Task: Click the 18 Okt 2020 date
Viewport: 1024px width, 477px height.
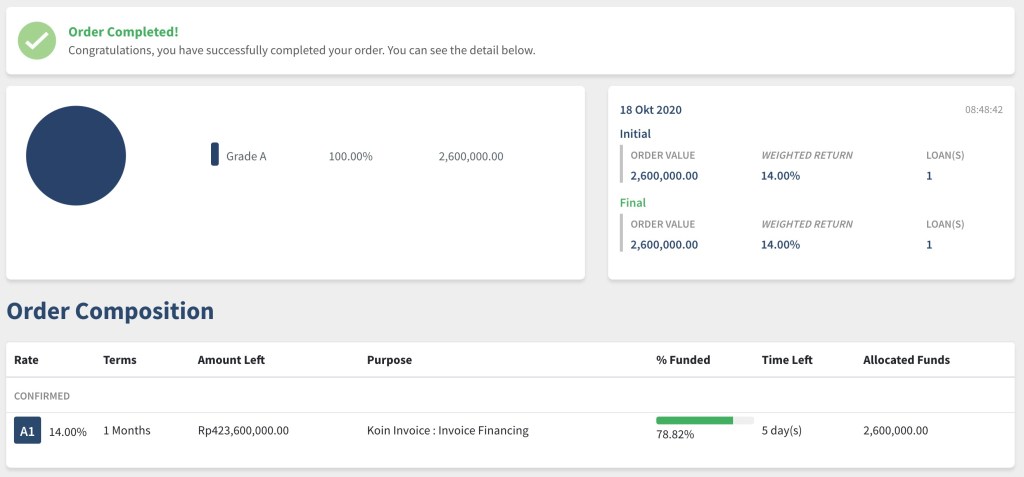Action: [x=651, y=110]
